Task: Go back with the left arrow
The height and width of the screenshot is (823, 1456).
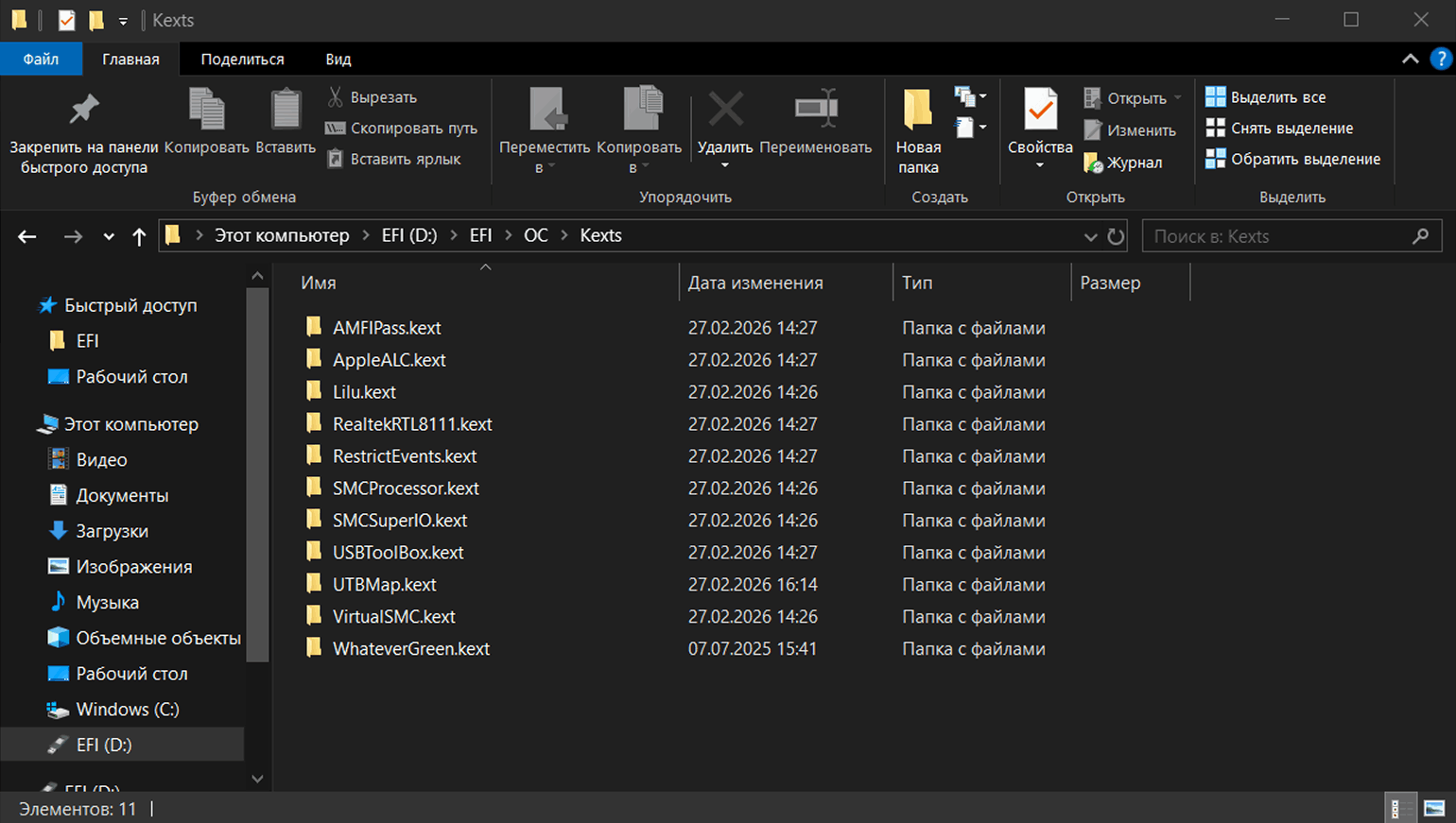Action: 27,236
